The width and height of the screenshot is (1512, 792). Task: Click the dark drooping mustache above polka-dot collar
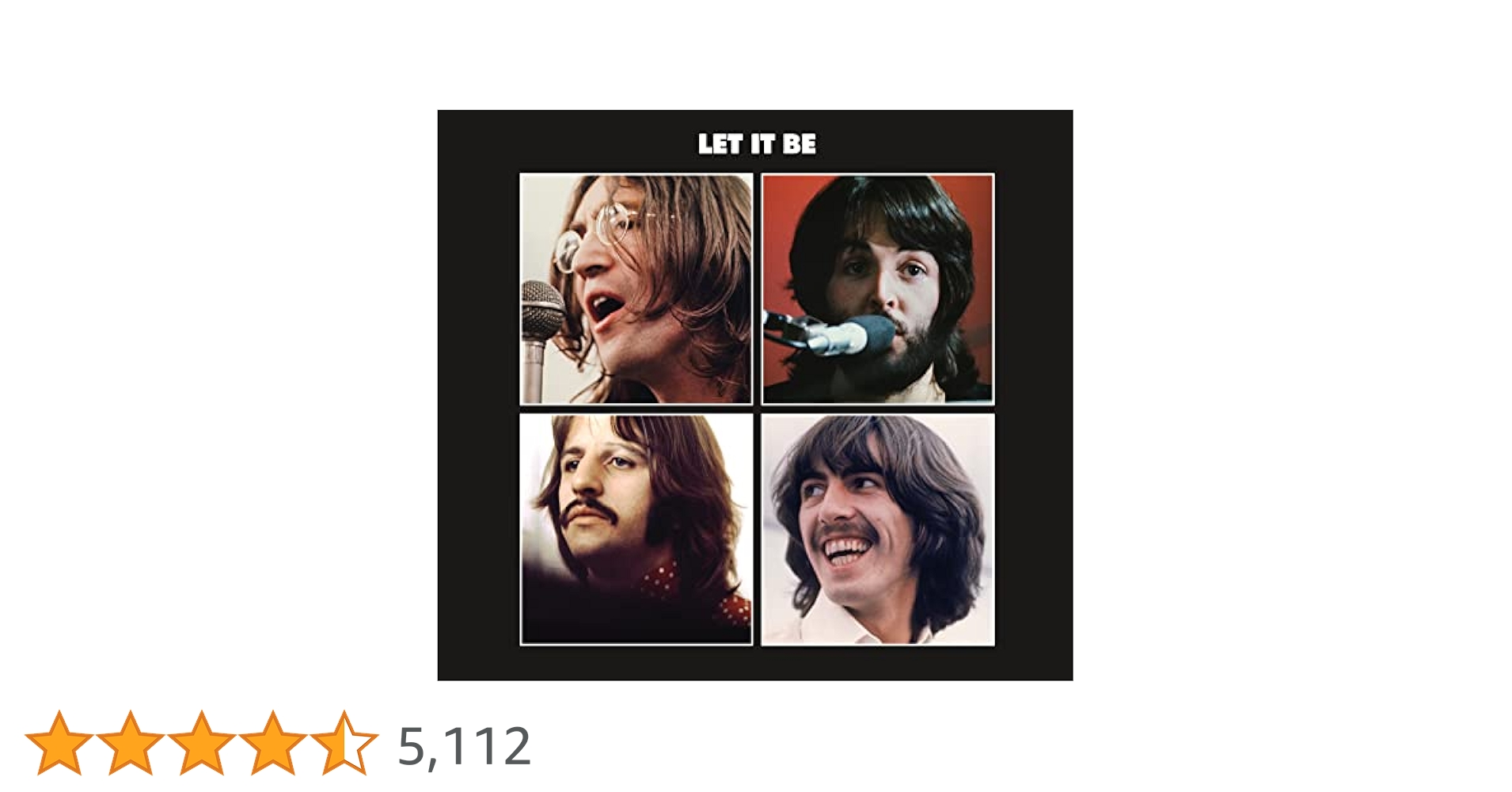pos(590,512)
